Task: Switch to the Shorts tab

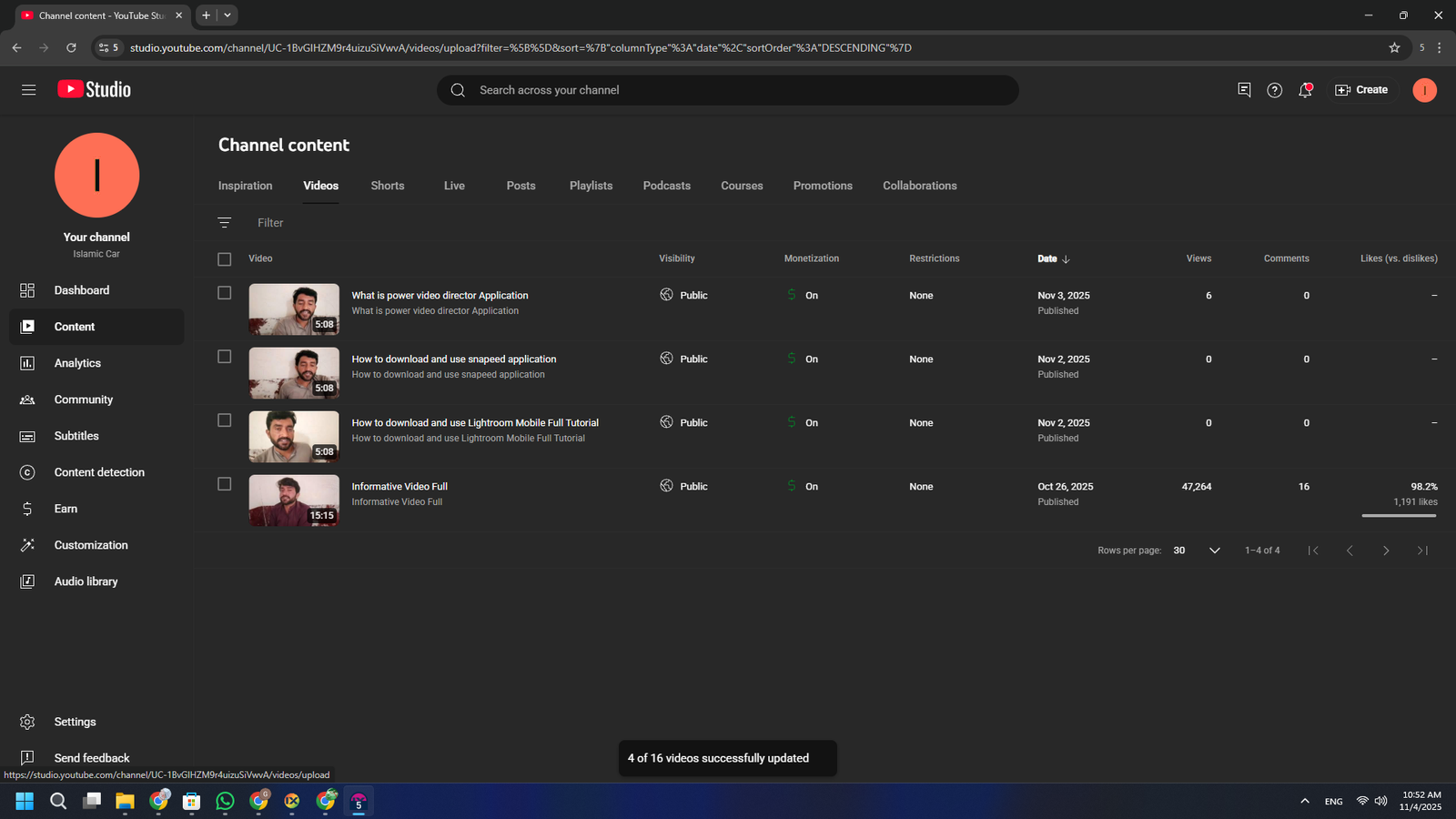Action: point(387,186)
